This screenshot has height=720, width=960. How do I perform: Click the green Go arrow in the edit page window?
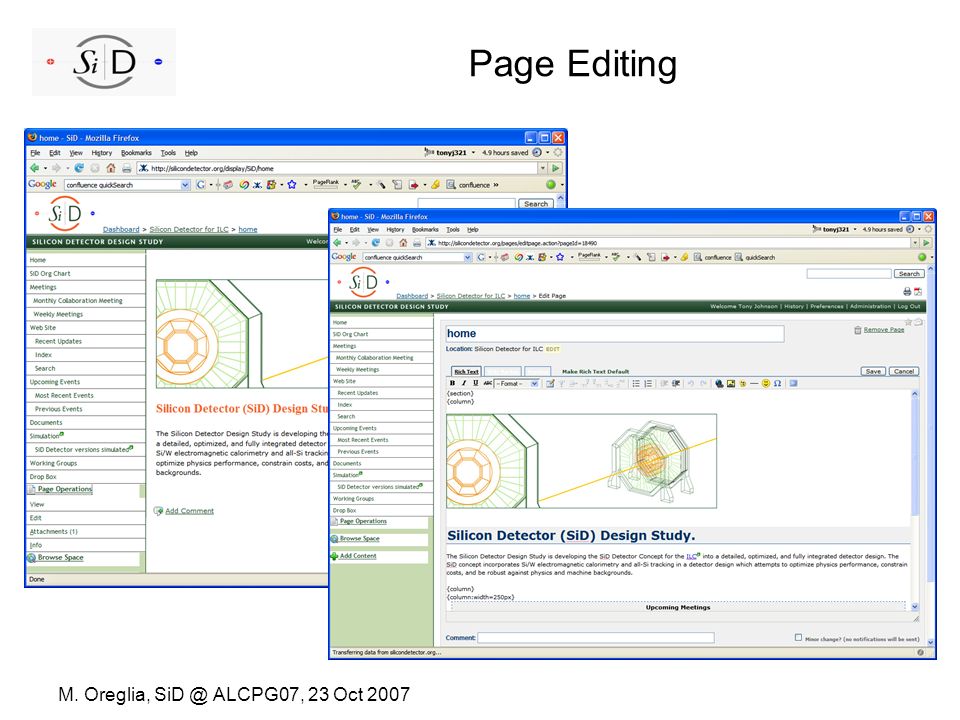[x=926, y=243]
